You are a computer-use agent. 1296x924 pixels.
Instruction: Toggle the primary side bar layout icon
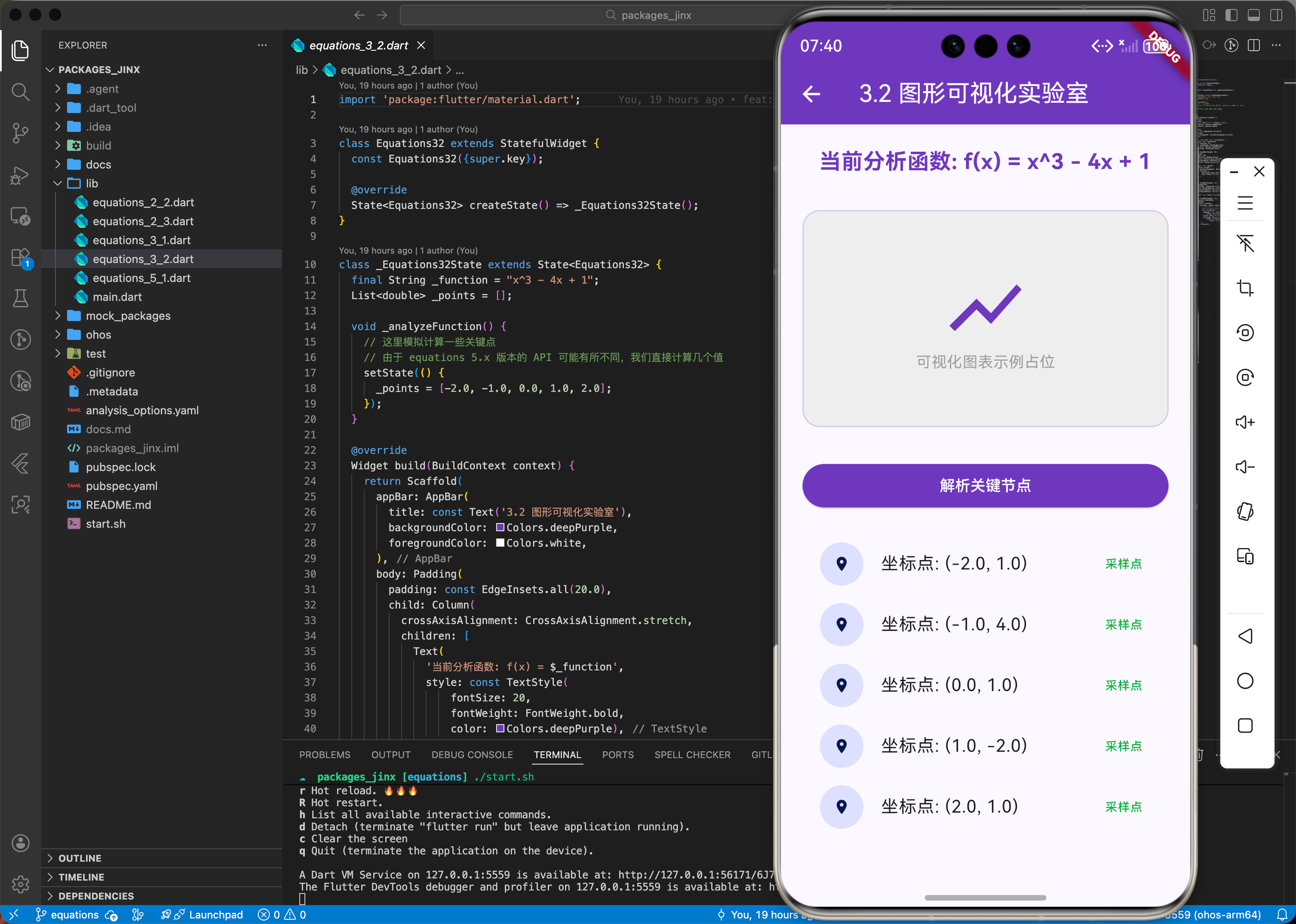[1231, 15]
